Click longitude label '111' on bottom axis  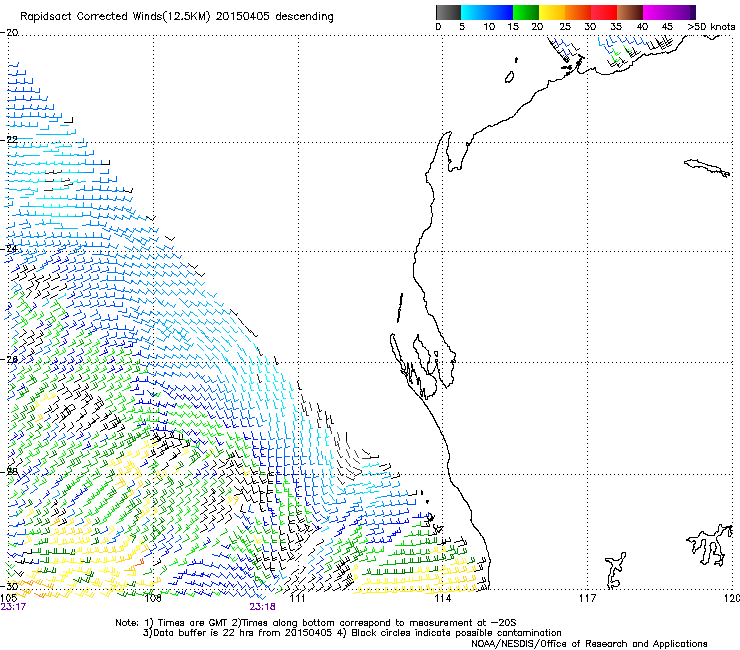pyautogui.click(x=297, y=598)
